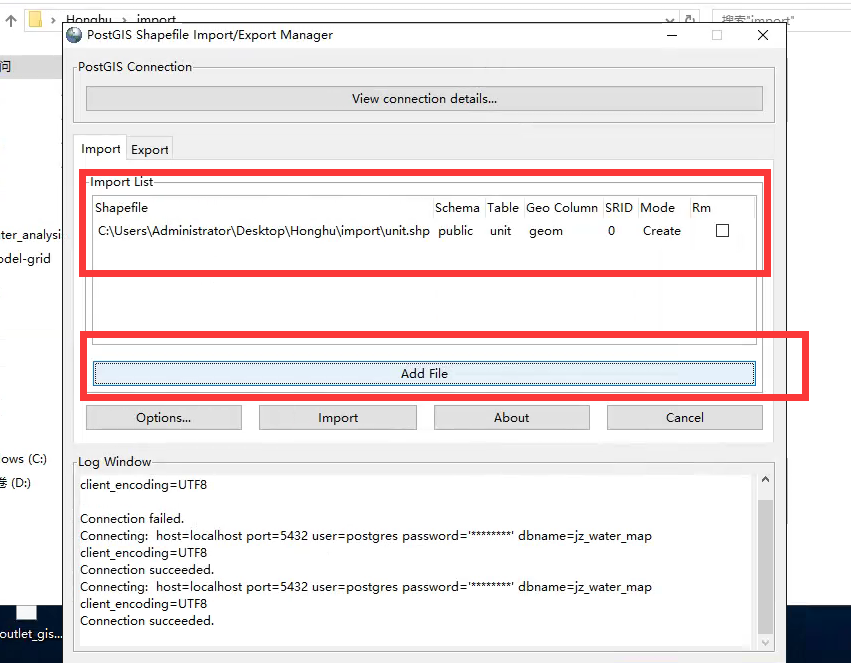Click the Explorer refresh icon
Viewport: 851px width, 663px height.
click(x=690, y=20)
